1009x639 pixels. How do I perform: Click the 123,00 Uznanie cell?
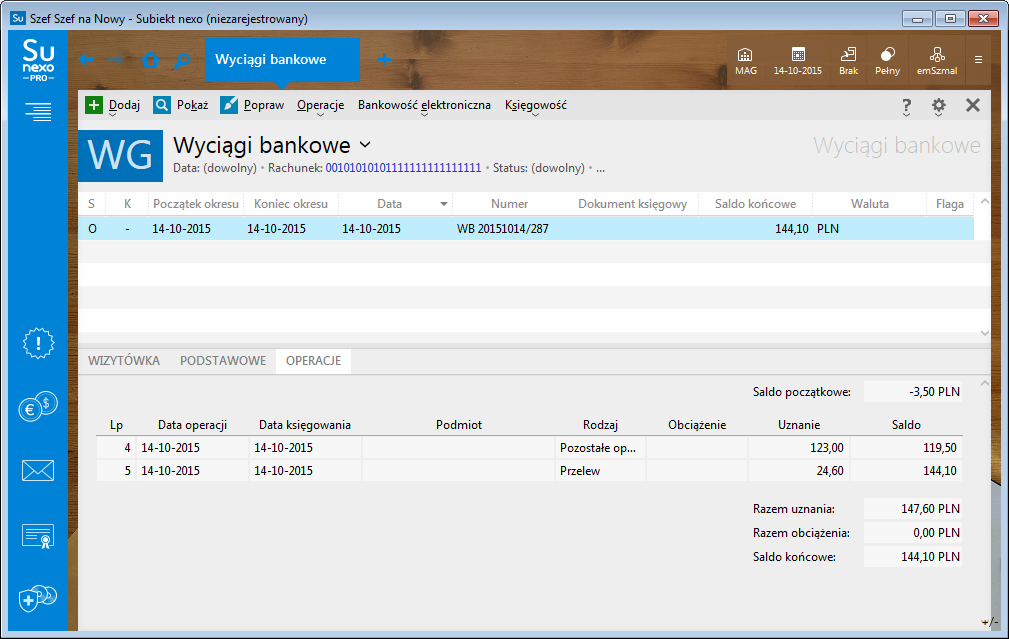click(x=799, y=448)
